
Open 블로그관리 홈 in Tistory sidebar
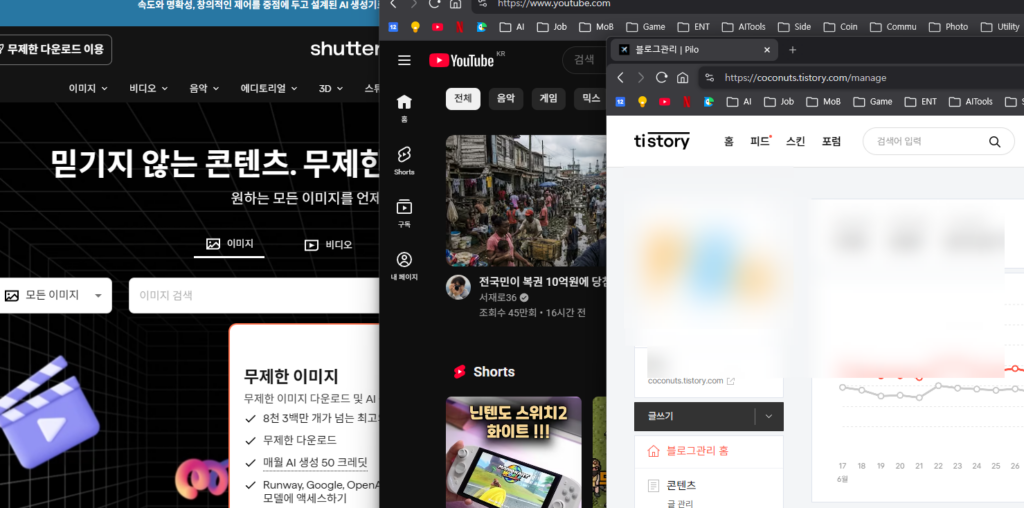point(697,451)
